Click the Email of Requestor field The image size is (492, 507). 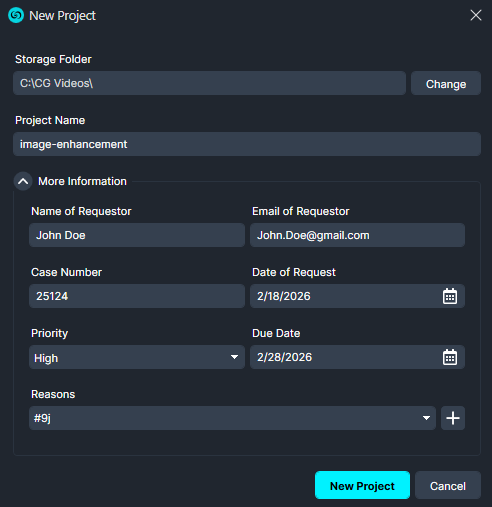tap(357, 235)
